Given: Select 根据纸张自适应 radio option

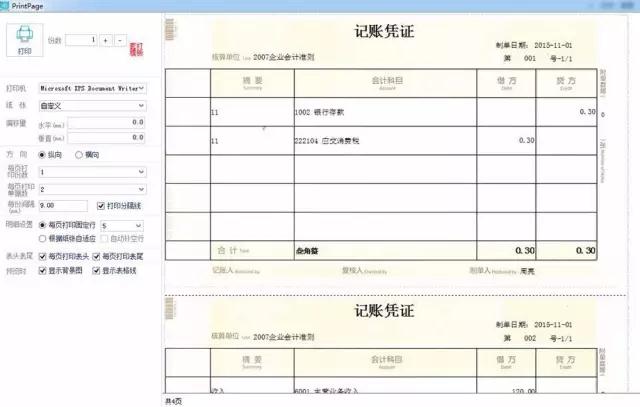Looking at the screenshot, I should (x=42, y=240).
